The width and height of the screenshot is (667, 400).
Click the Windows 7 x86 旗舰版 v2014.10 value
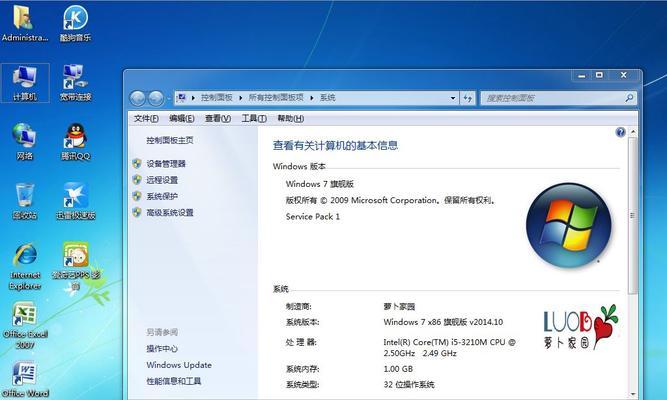(443, 322)
